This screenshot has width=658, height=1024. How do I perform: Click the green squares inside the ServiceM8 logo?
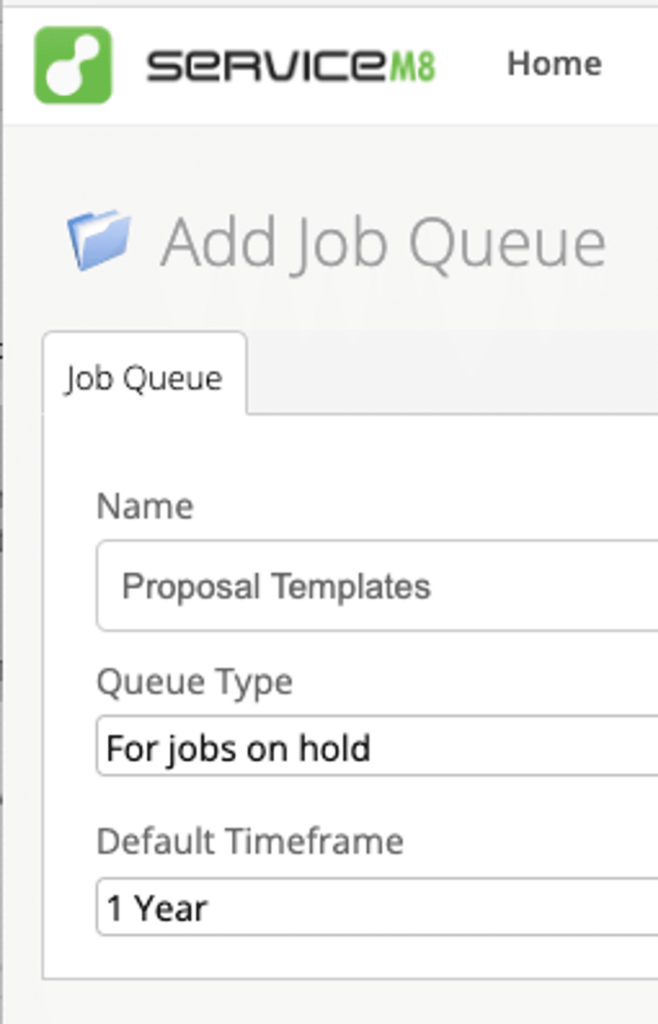pos(69,63)
